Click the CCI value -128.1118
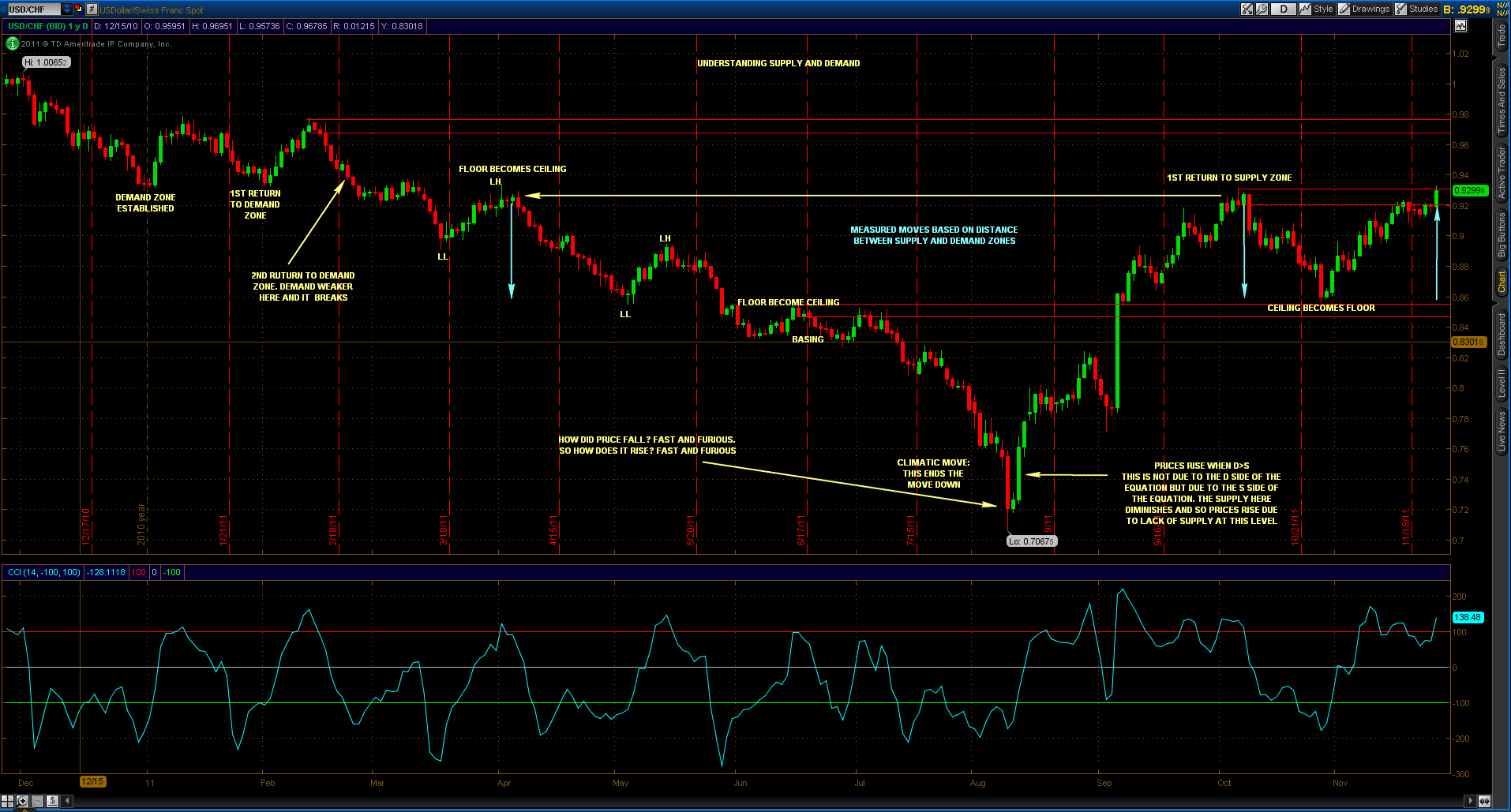Image resolution: width=1511 pixels, height=812 pixels. pyautogui.click(x=106, y=572)
